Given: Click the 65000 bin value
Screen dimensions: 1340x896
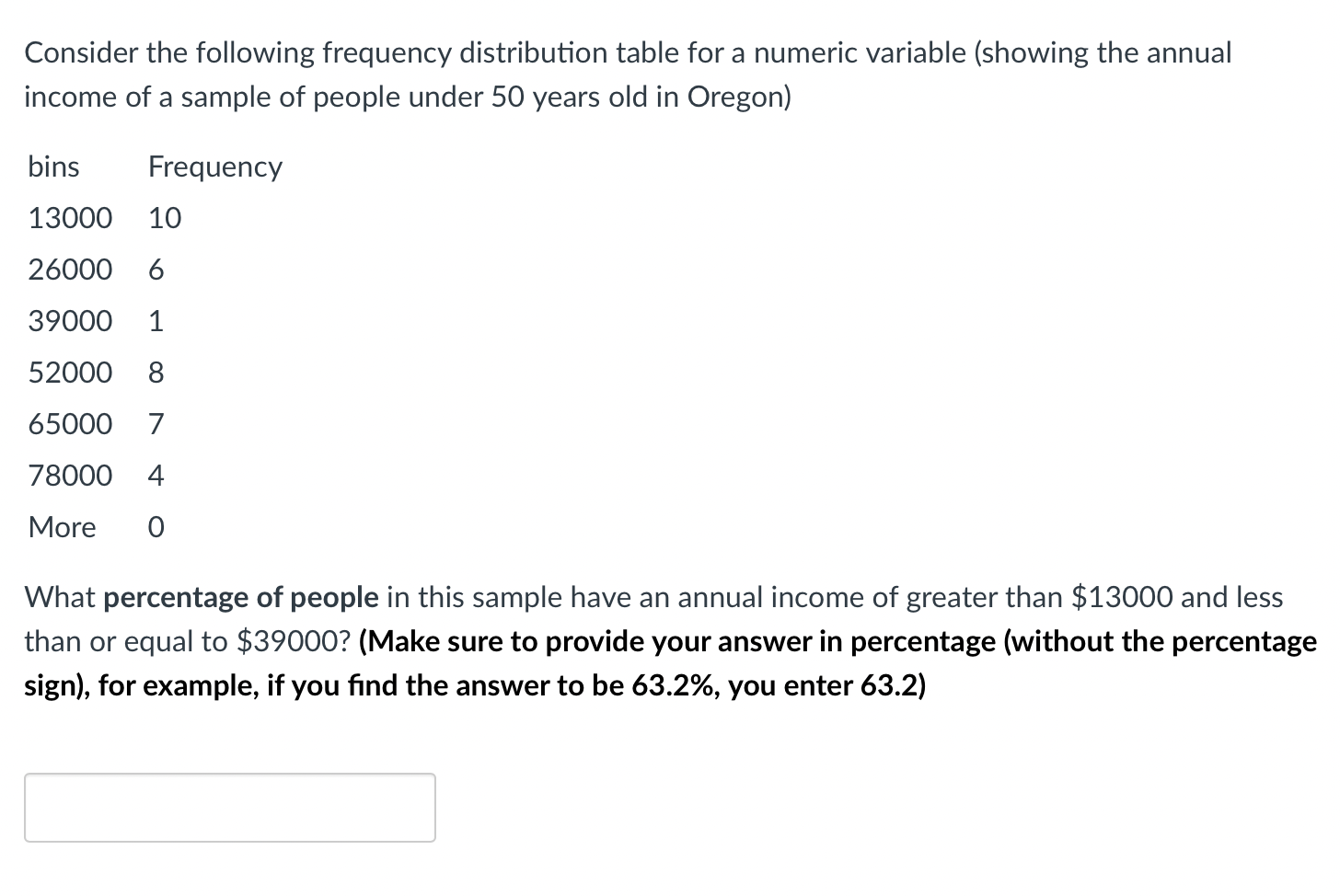Looking at the screenshot, I should tap(69, 424).
